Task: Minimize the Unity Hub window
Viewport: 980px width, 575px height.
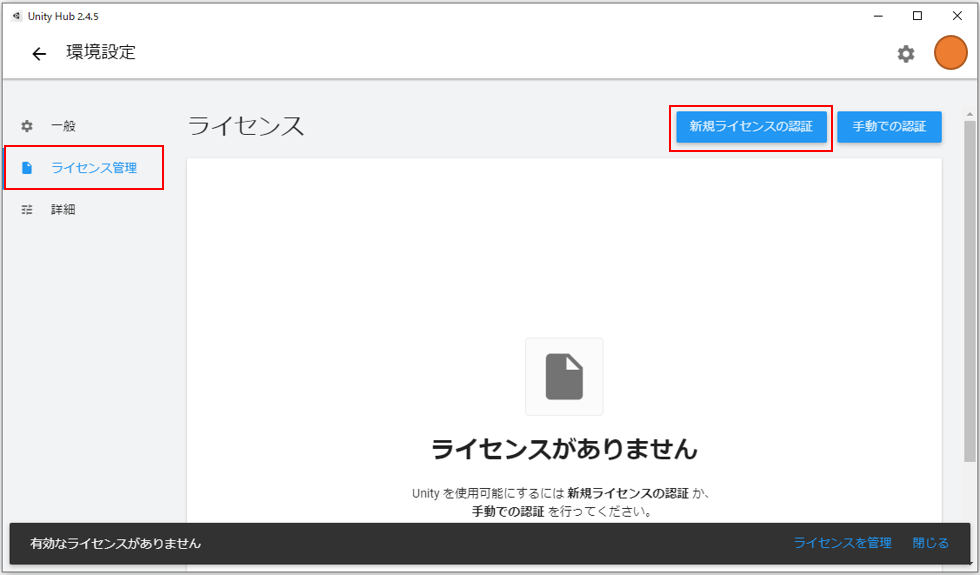Action: (x=878, y=16)
